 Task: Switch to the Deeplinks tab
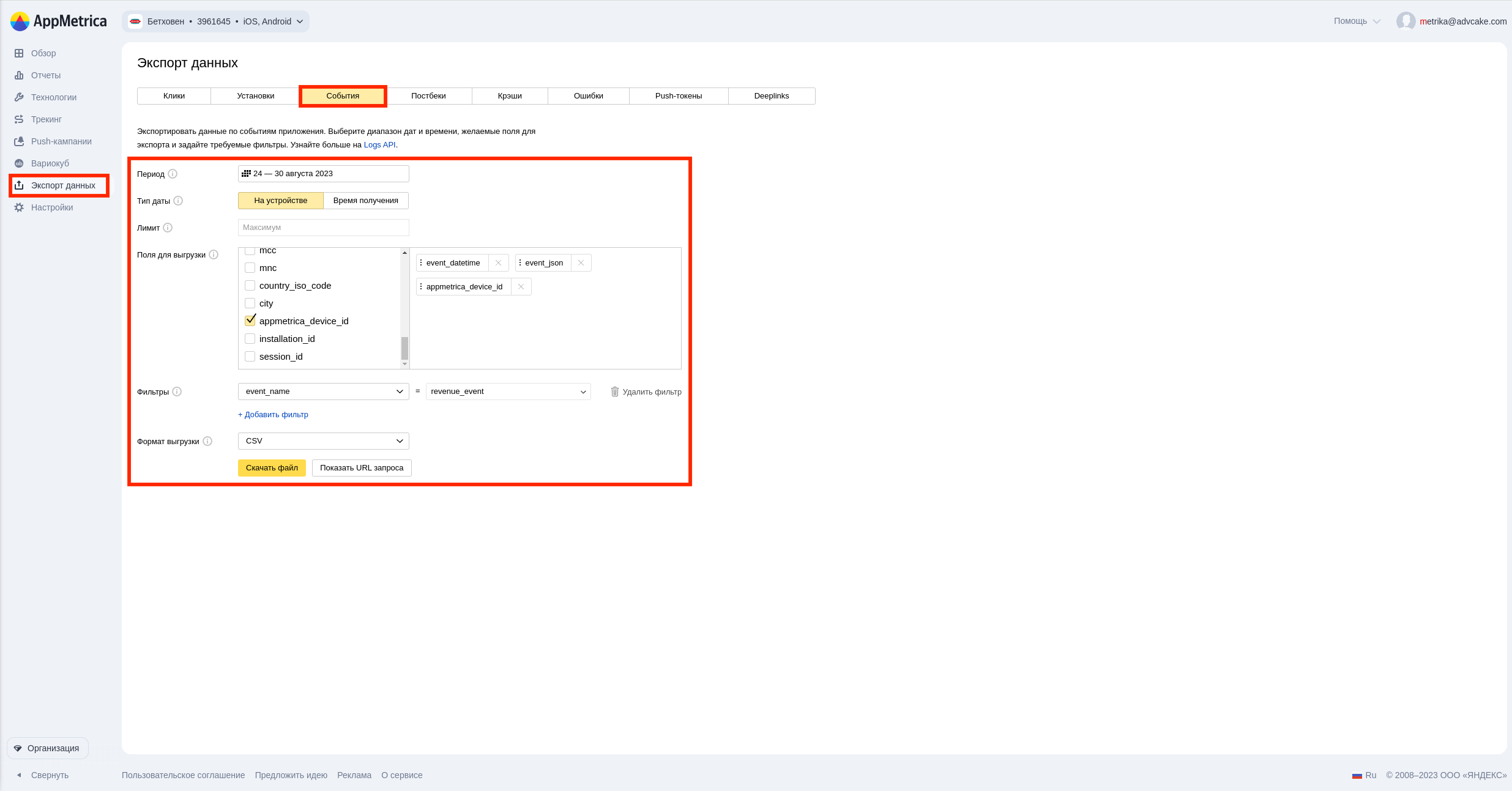click(x=772, y=96)
